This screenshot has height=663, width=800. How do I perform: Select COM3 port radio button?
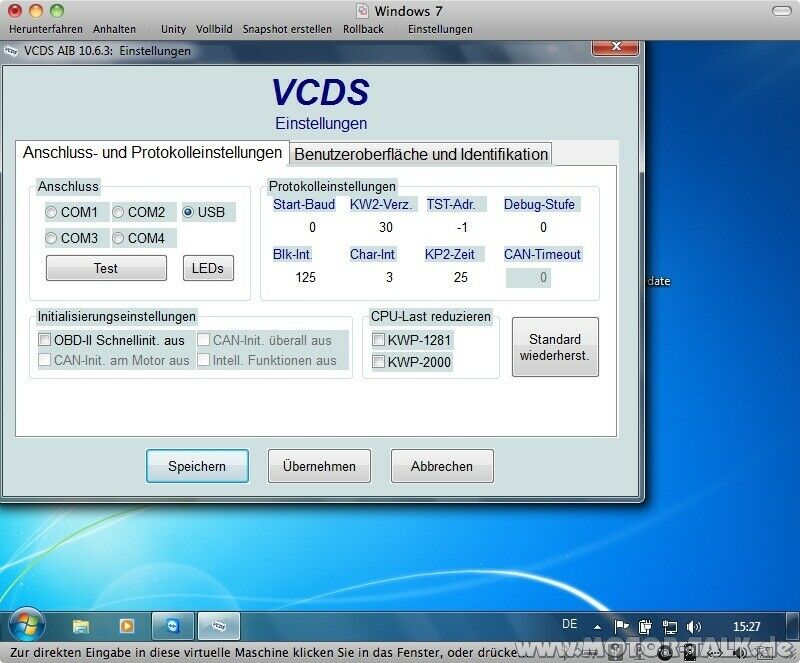coord(51,238)
